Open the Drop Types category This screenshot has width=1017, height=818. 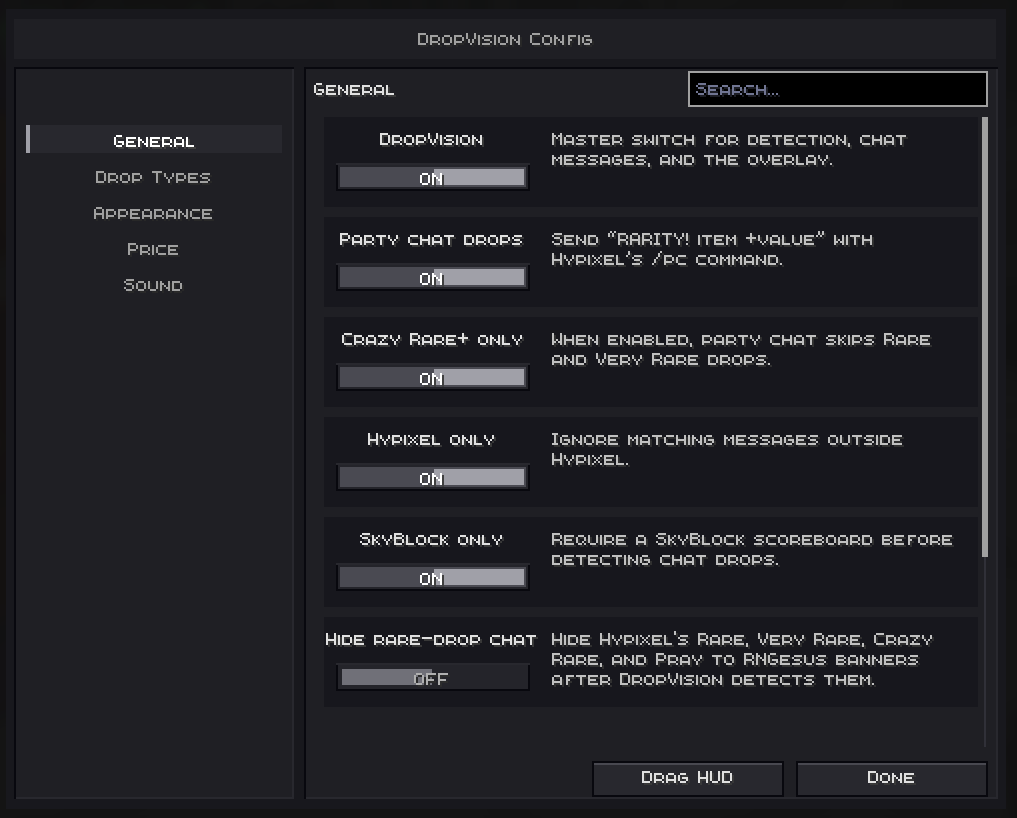point(153,177)
